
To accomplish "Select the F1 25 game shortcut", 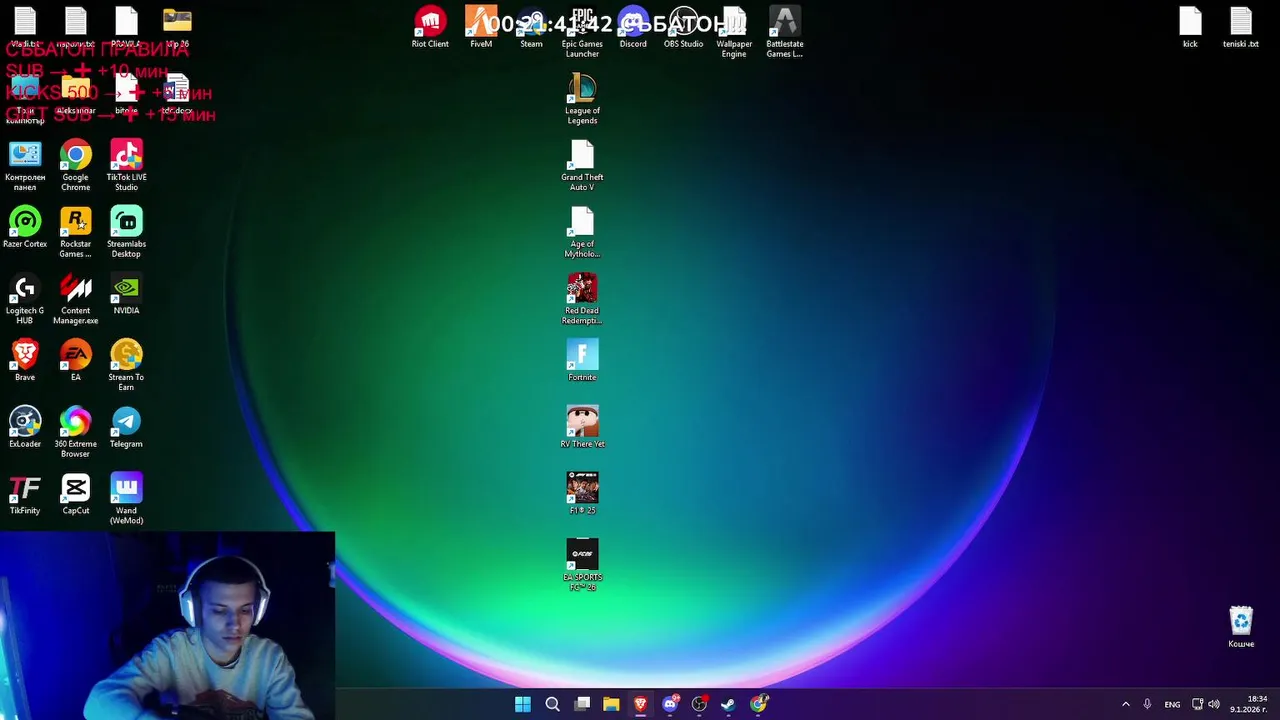I will coord(582,494).
